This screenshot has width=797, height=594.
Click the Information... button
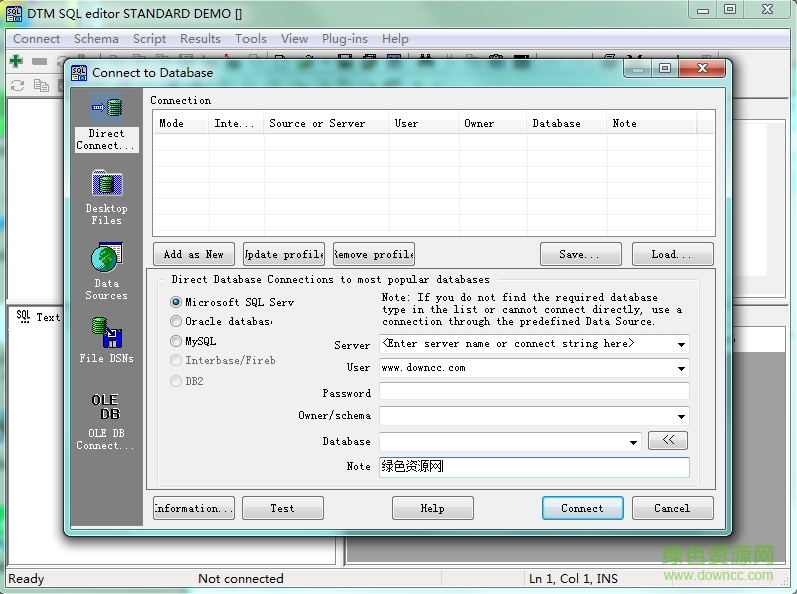(194, 508)
